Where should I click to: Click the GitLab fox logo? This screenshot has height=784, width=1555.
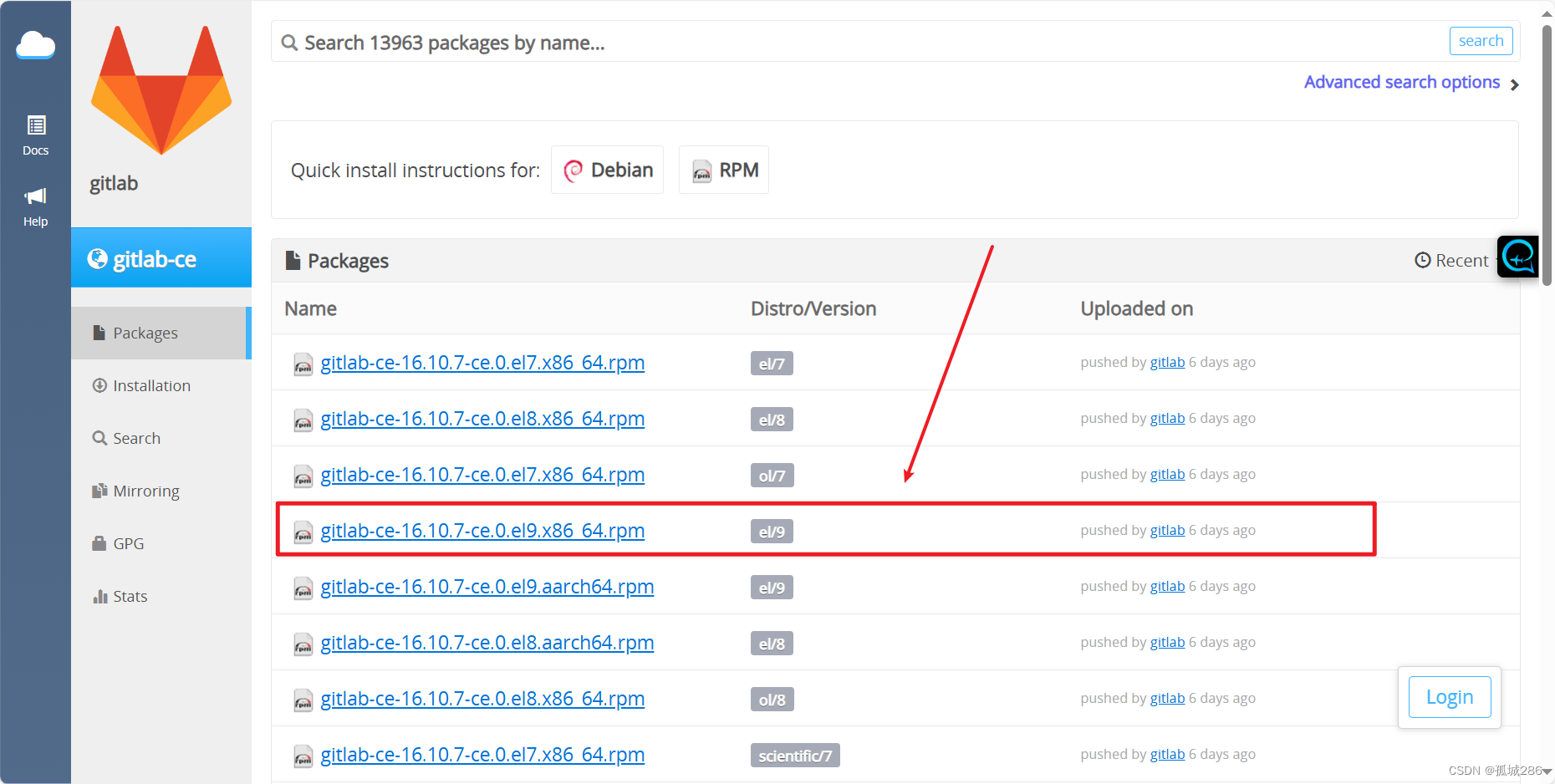click(161, 90)
